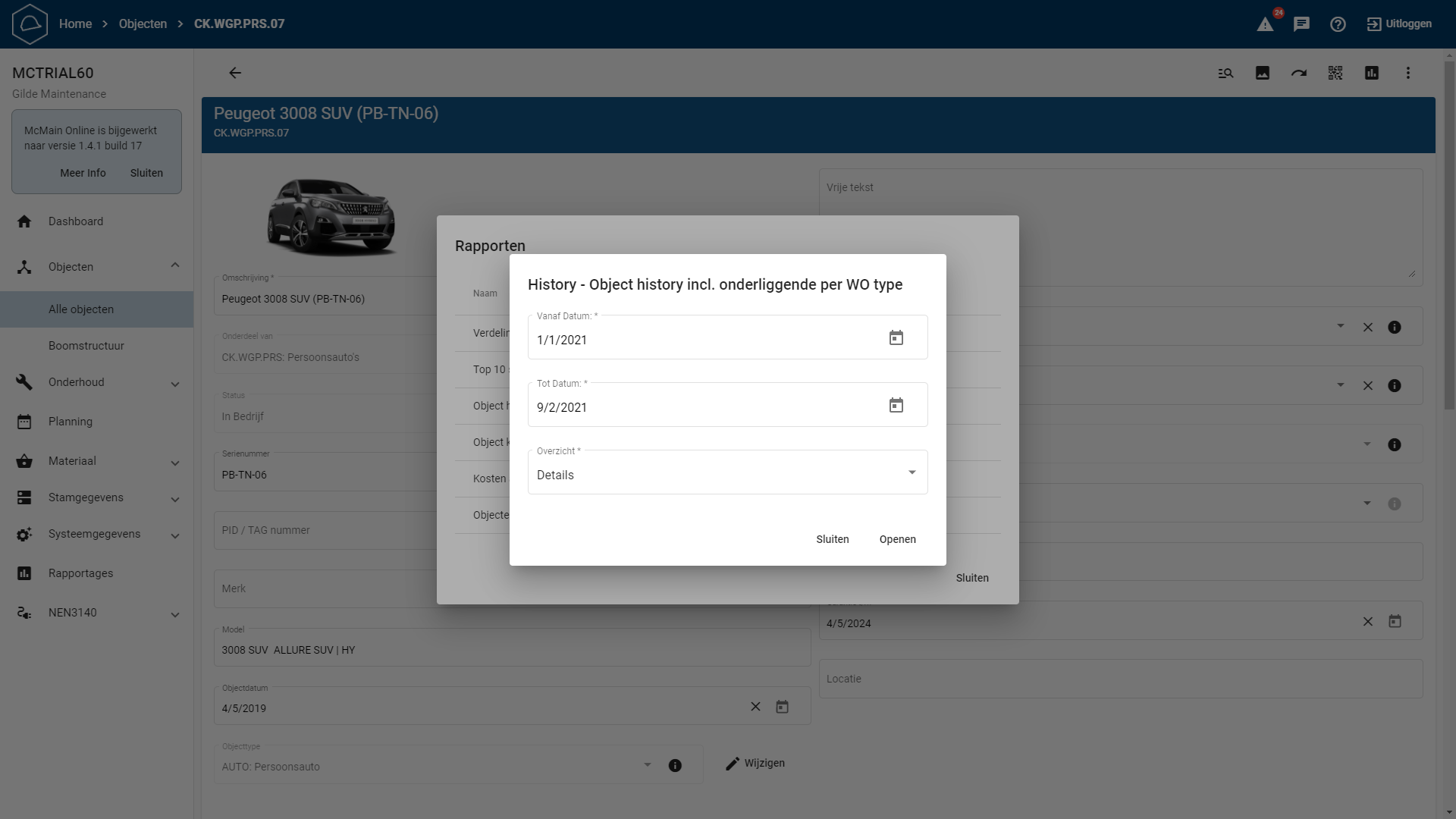The image size is (1456, 819).
Task: Click the back arrow icon
Action: (x=235, y=73)
